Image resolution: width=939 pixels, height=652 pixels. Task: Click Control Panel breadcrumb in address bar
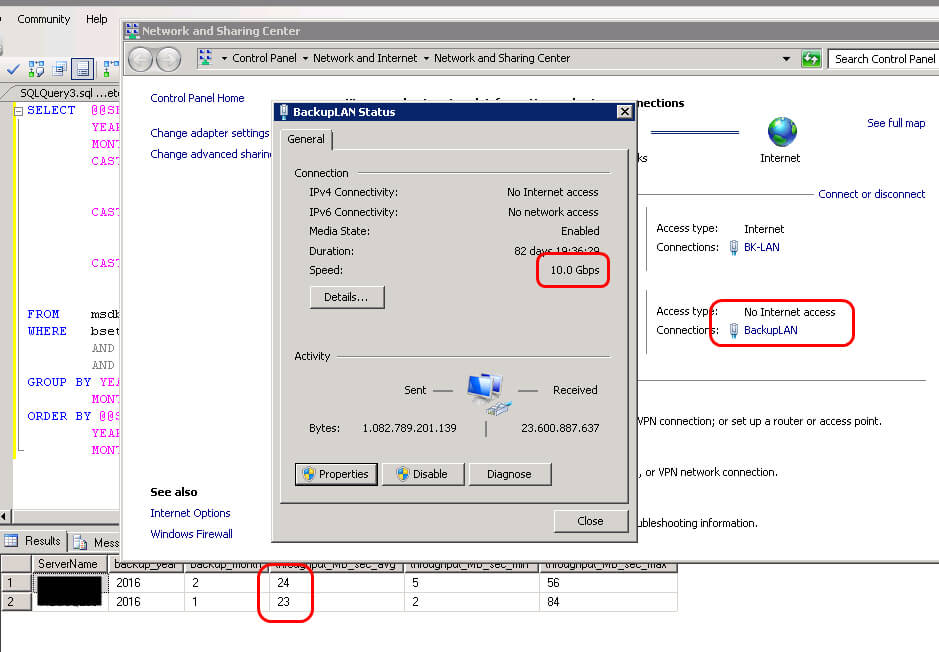(264, 58)
